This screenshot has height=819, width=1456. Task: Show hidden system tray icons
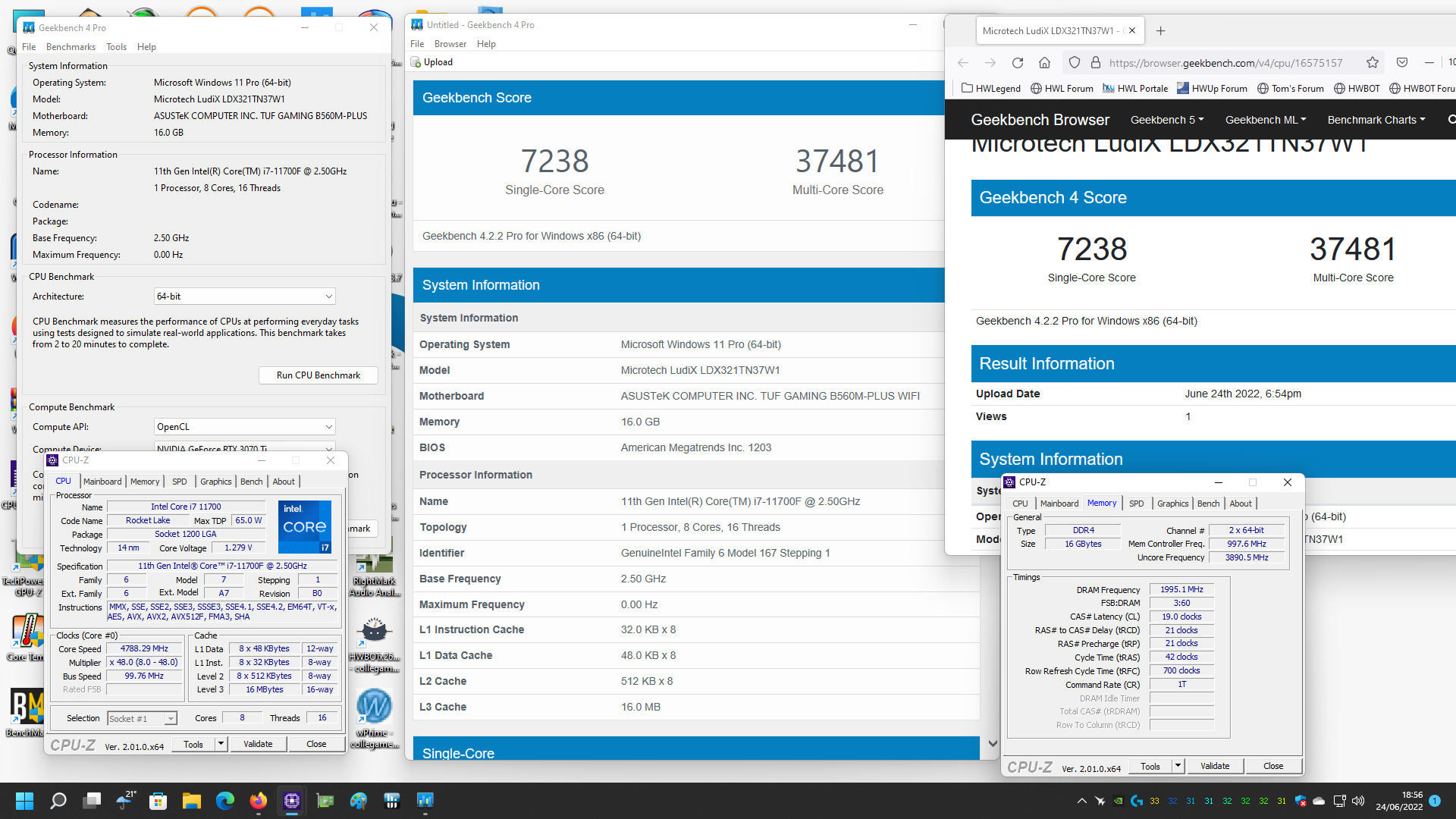[1081, 801]
